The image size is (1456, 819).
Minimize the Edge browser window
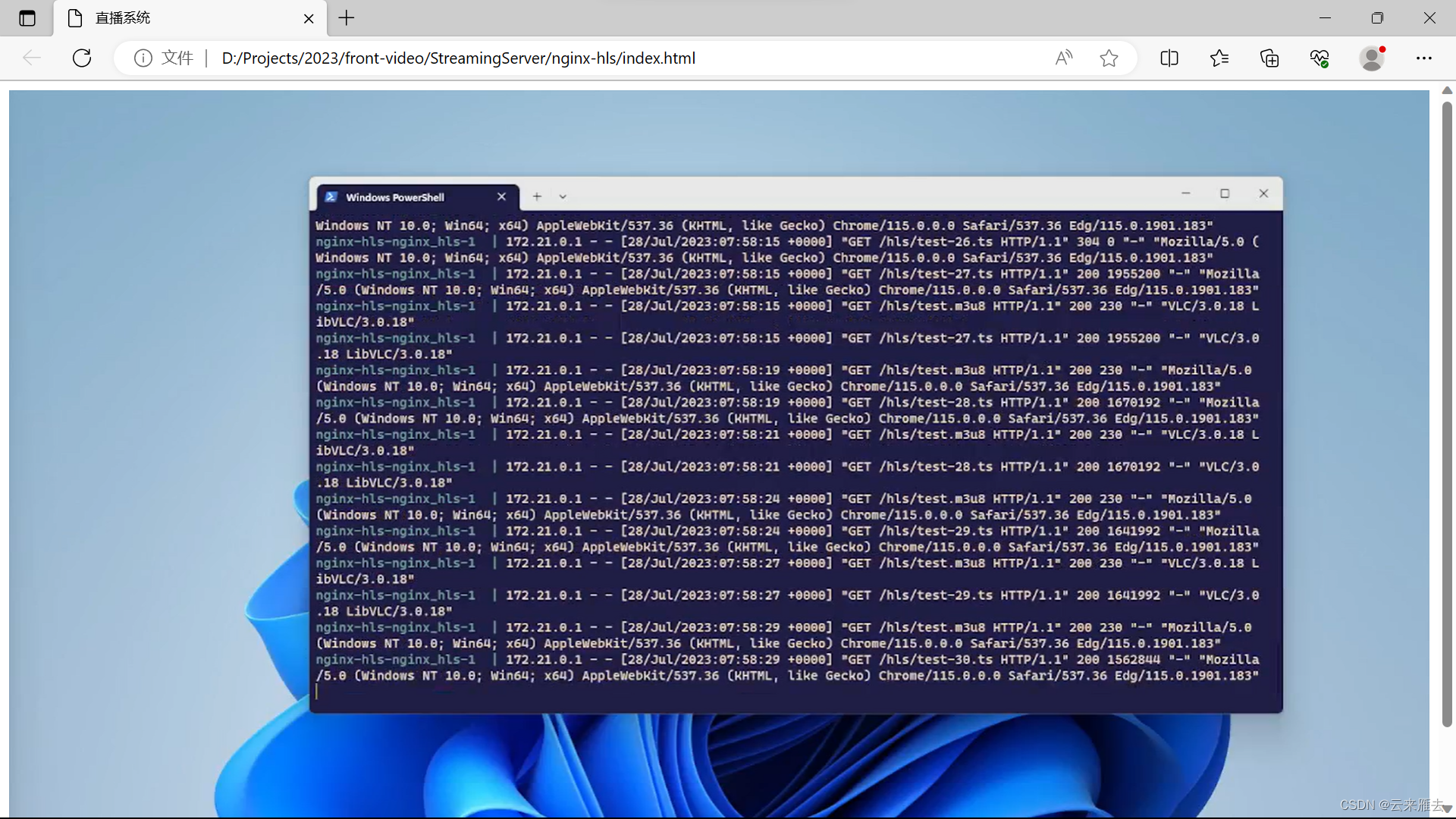tap(1326, 17)
